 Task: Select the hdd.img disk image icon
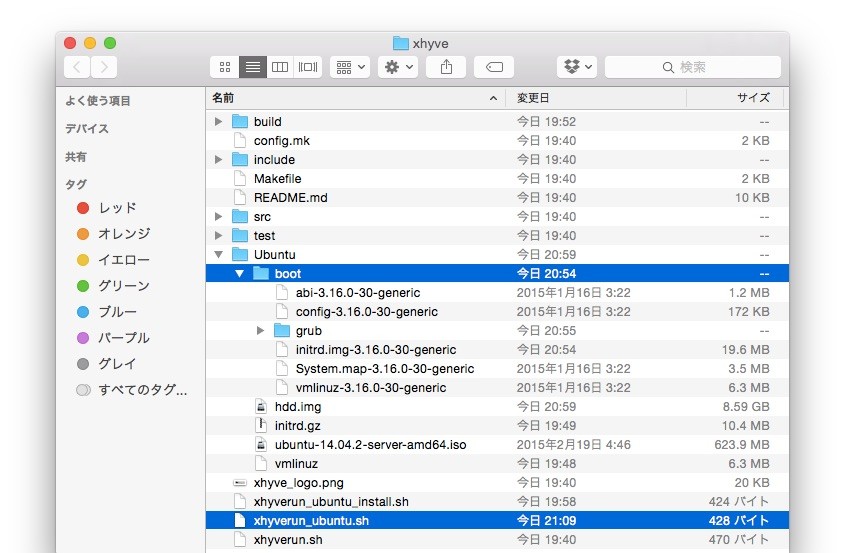point(261,406)
